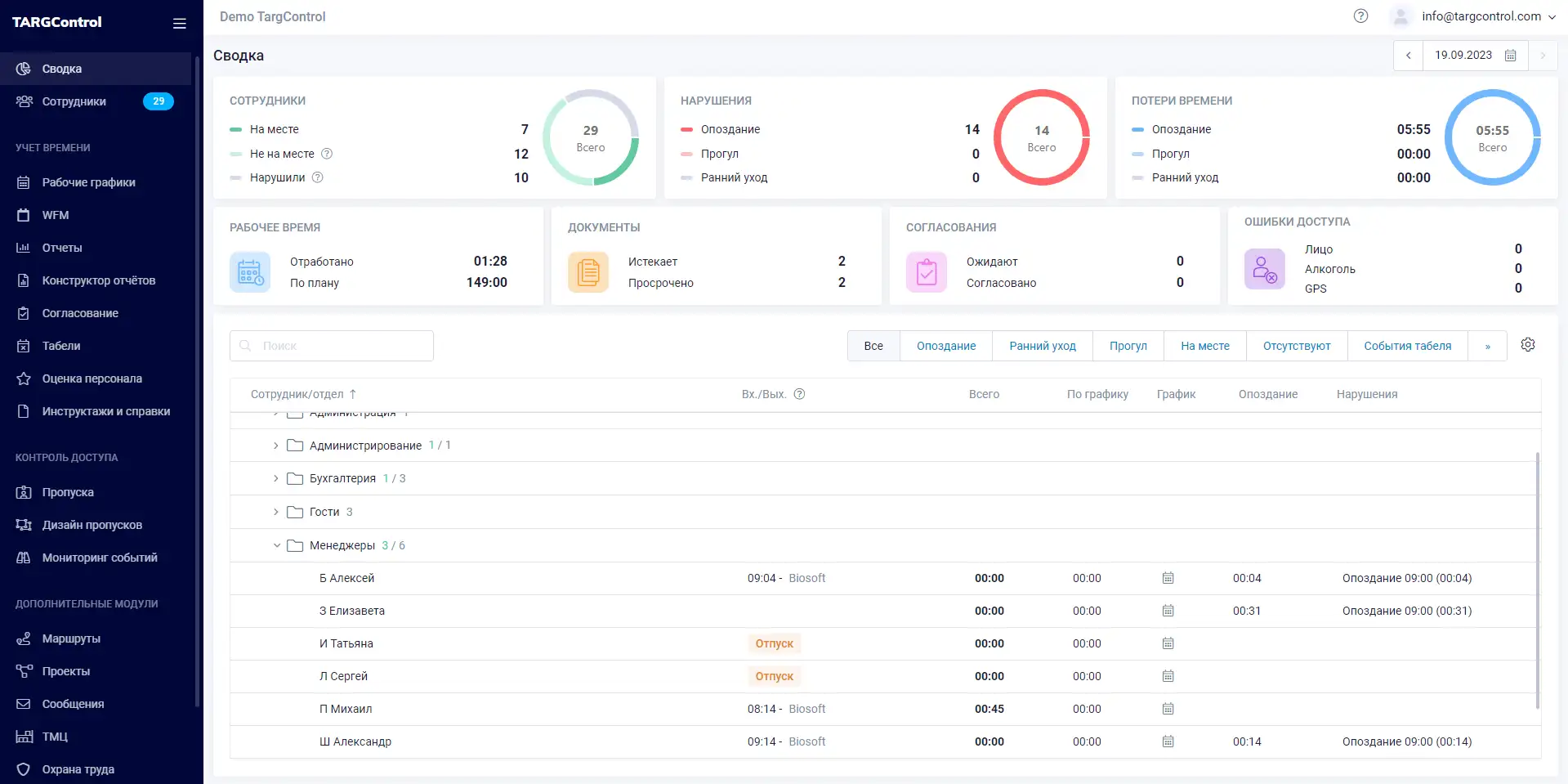Sort by Сотрудник/отдел column header
1568x784 pixels.
303,394
